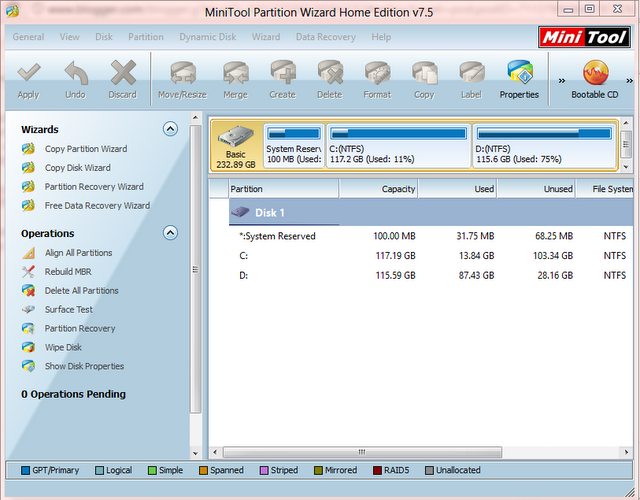
Task: Sort by the Unused column header
Action: coord(536,189)
